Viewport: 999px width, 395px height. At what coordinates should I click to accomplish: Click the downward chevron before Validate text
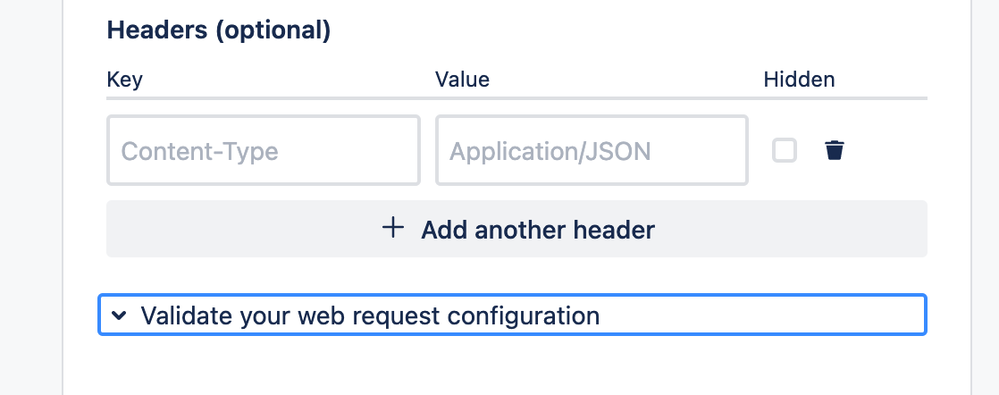click(119, 315)
